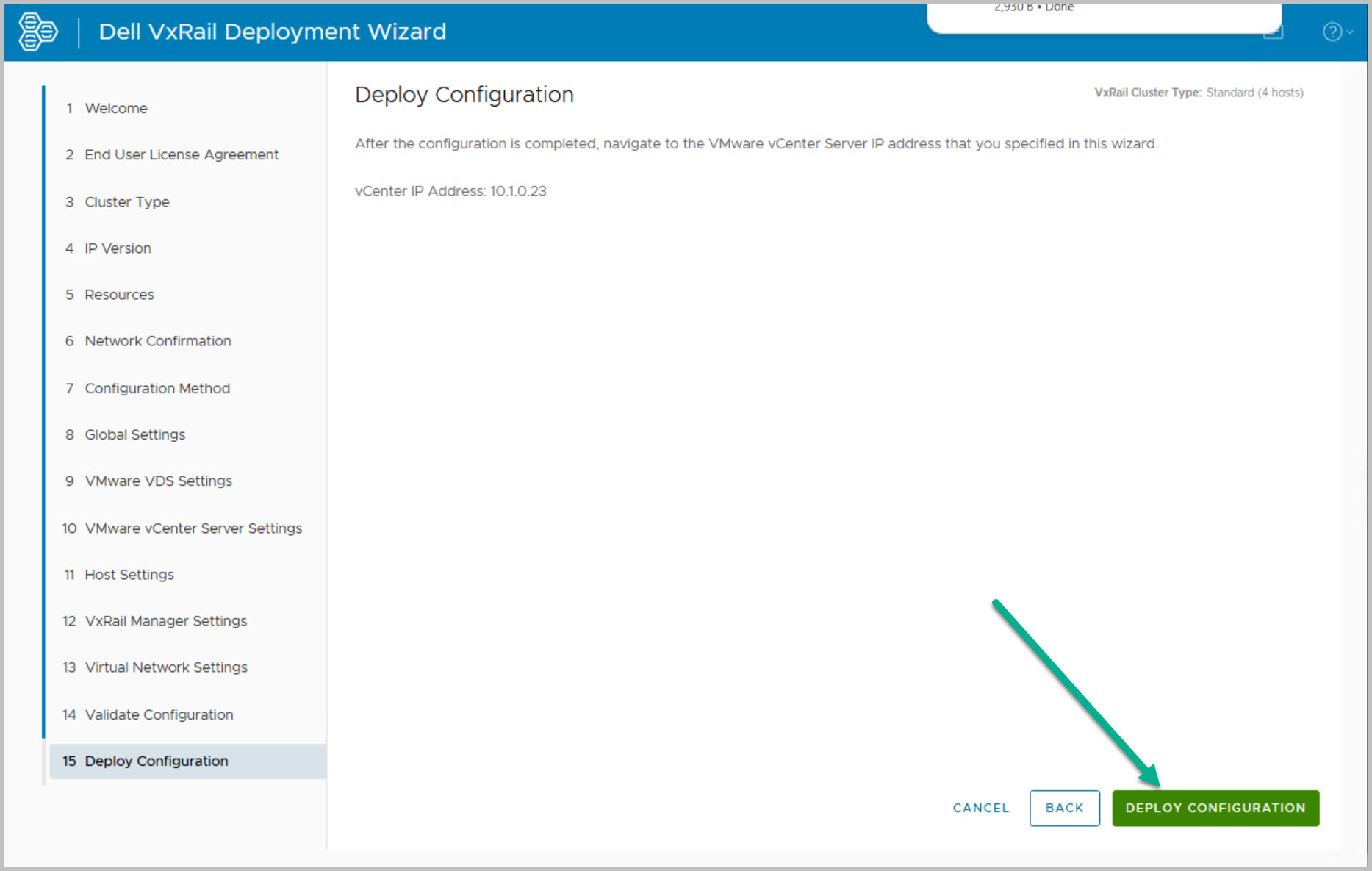Viewport: 1372px width, 871px height.
Task: Click the post-configuration instruction sentence
Action: pos(756,143)
